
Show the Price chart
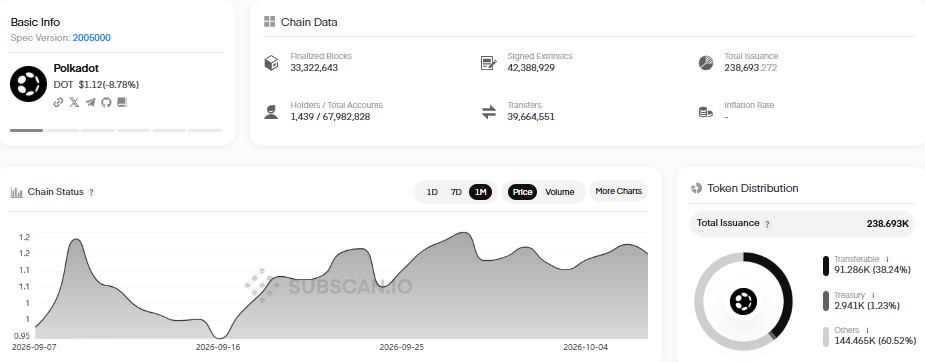point(522,192)
